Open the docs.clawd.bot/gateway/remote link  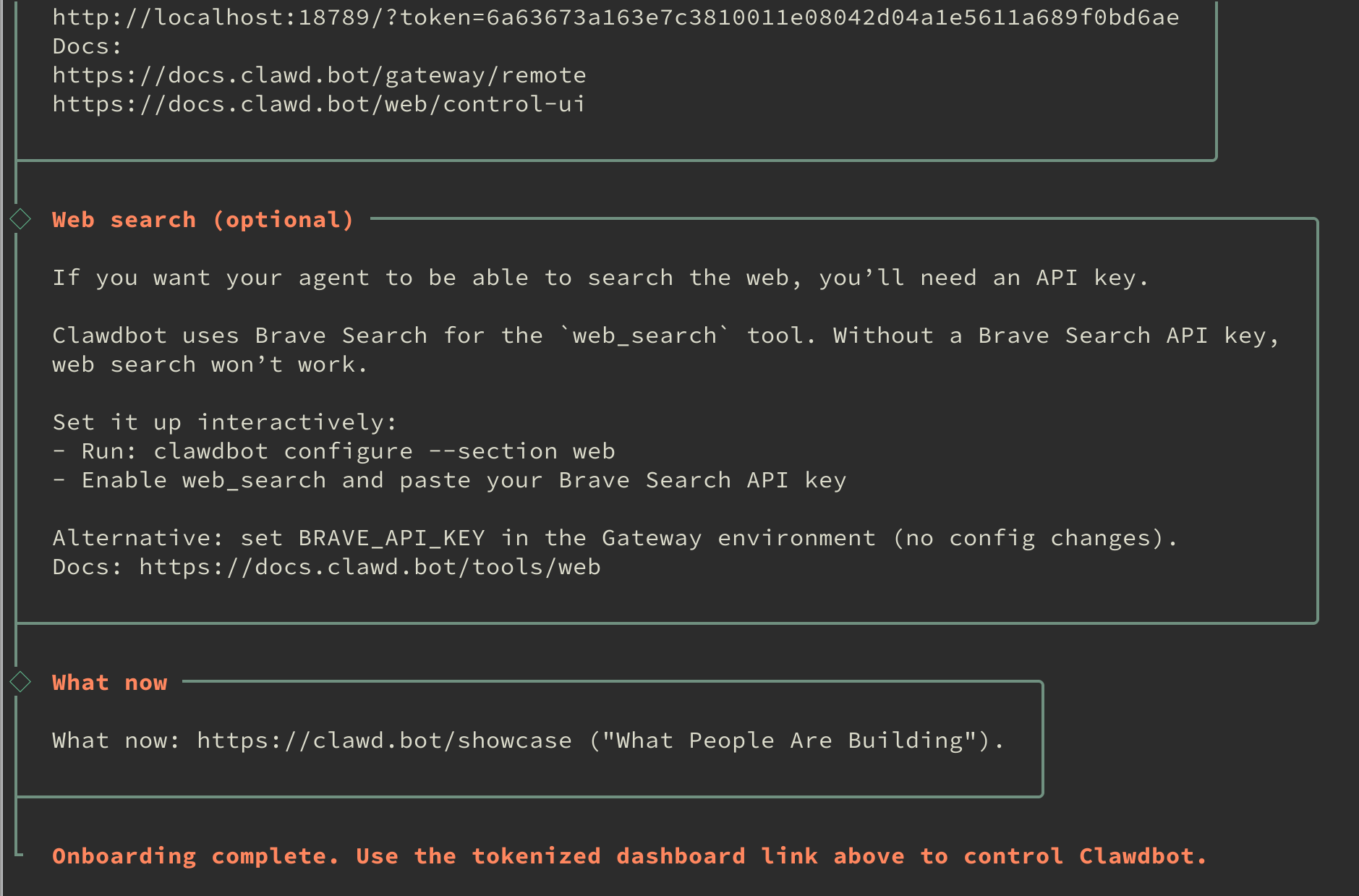pyautogui.click(x=319, y=75)
